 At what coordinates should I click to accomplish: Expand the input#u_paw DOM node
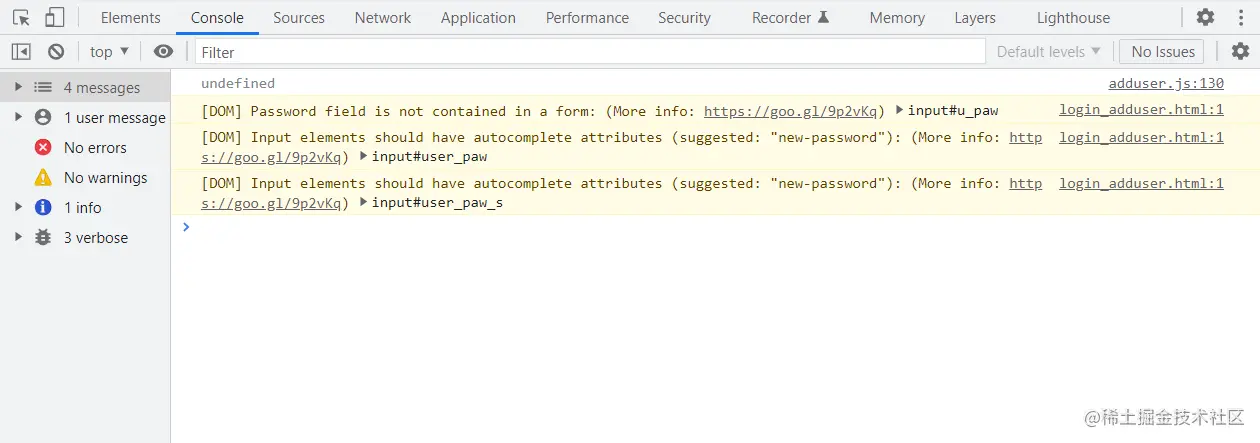900,111
